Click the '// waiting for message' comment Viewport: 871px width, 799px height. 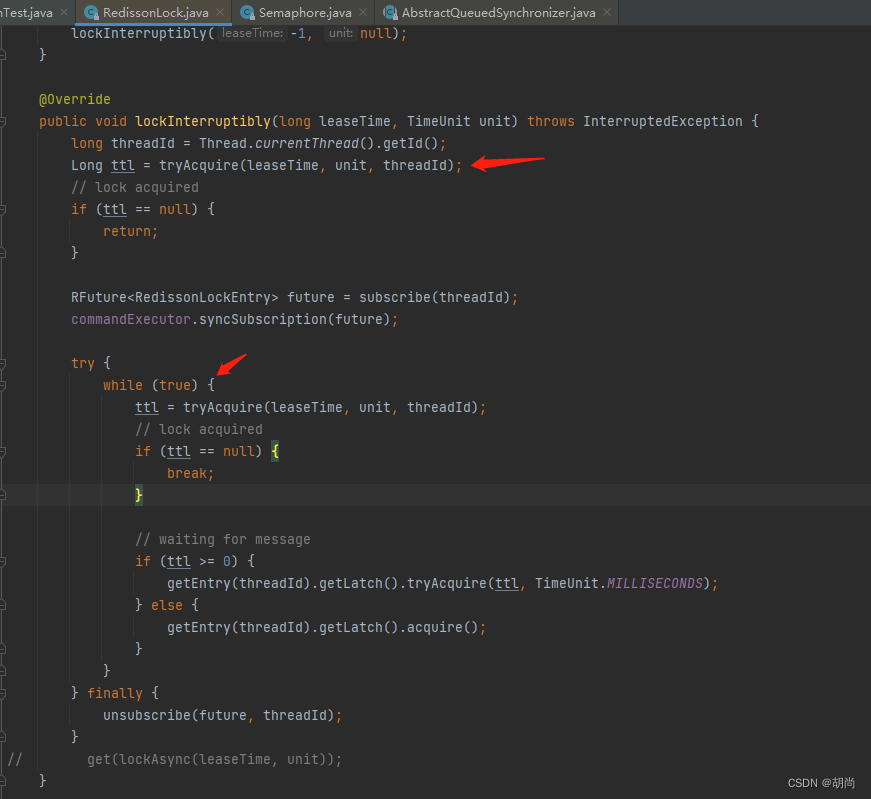pos(223,540)
